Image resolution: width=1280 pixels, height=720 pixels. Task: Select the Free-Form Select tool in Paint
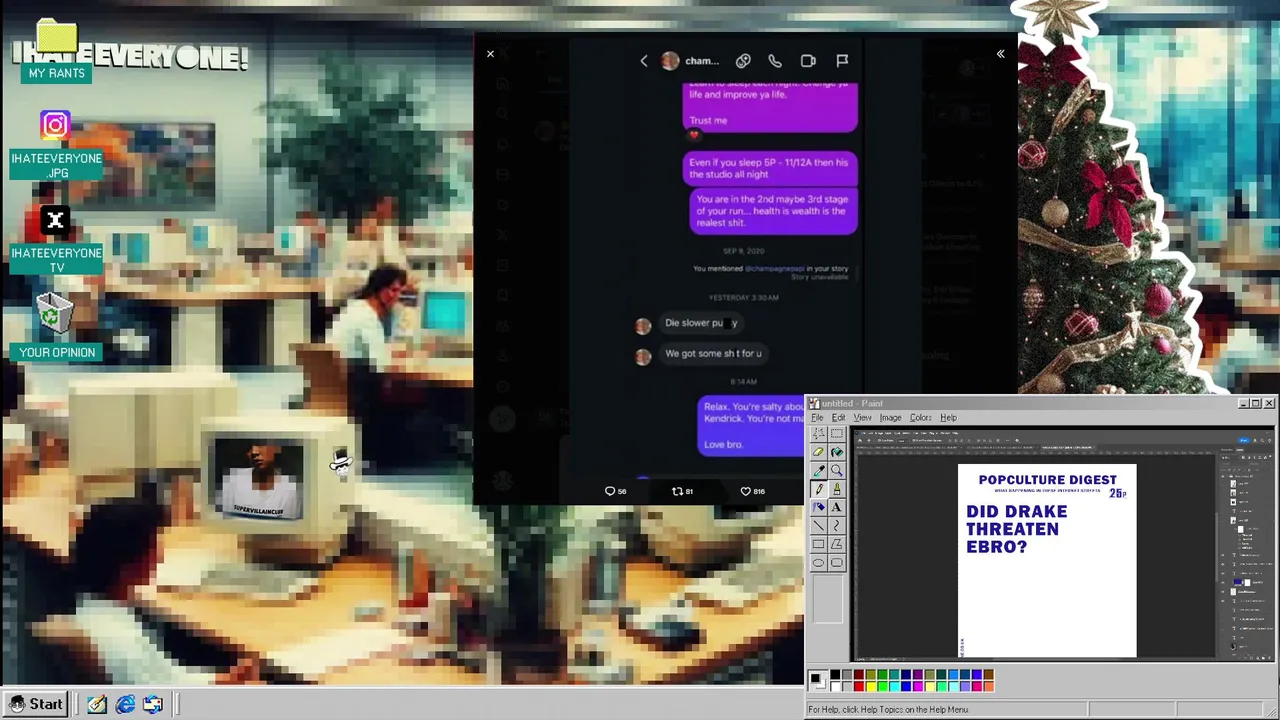pyautogui.click(x=818, y=434)
